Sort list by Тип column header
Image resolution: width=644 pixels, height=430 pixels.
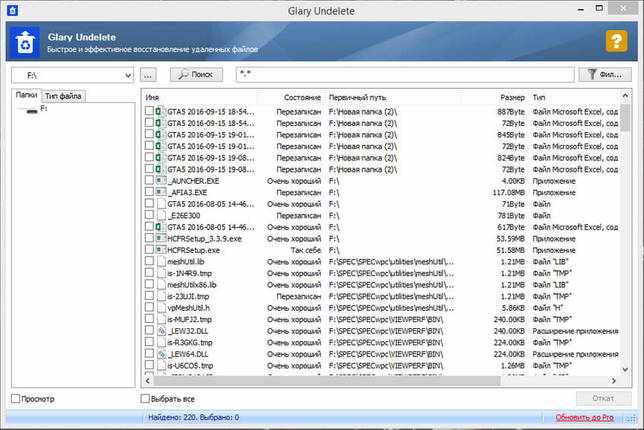[539, 97]
